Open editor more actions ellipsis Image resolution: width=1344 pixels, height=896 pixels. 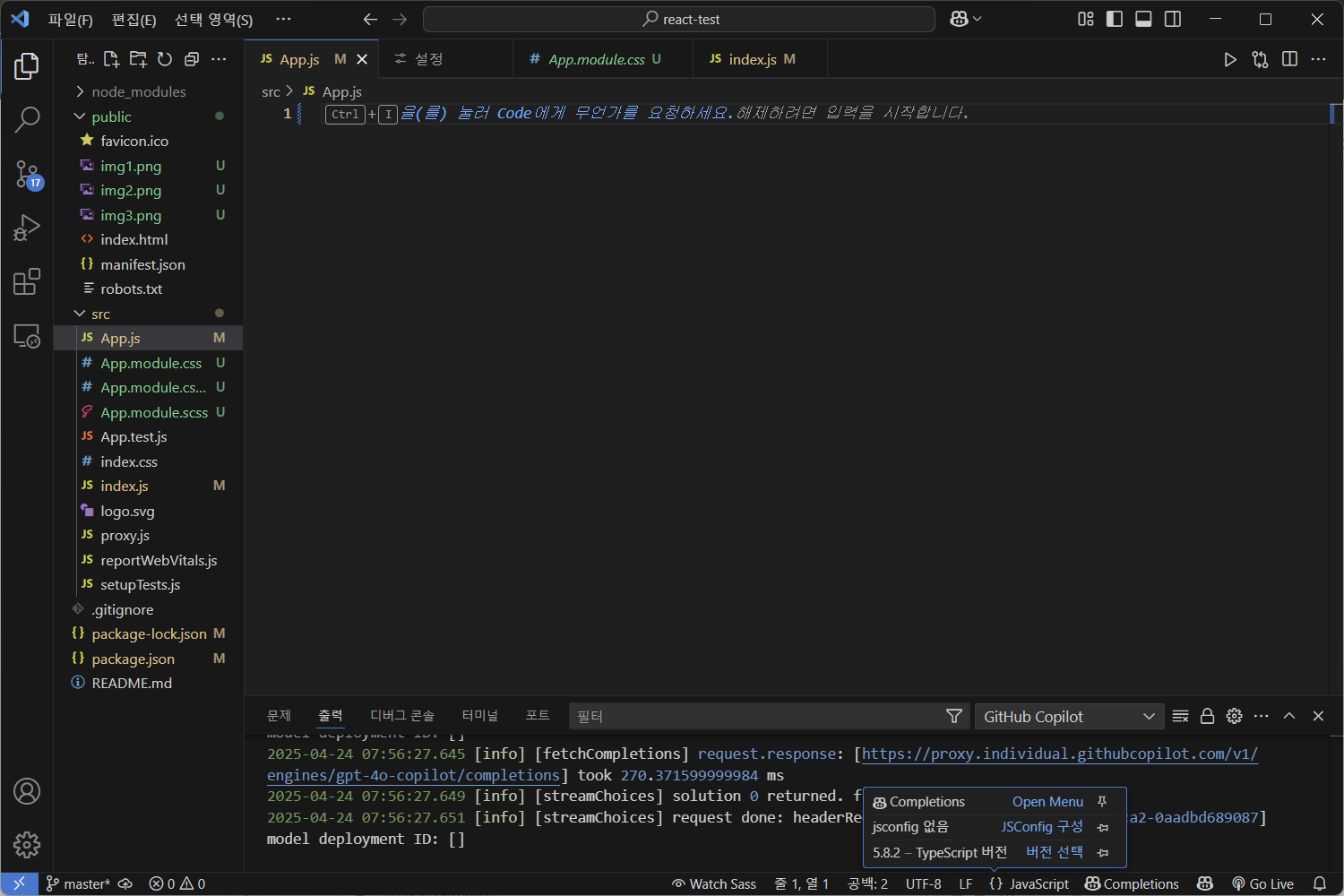coord(1318,59)
